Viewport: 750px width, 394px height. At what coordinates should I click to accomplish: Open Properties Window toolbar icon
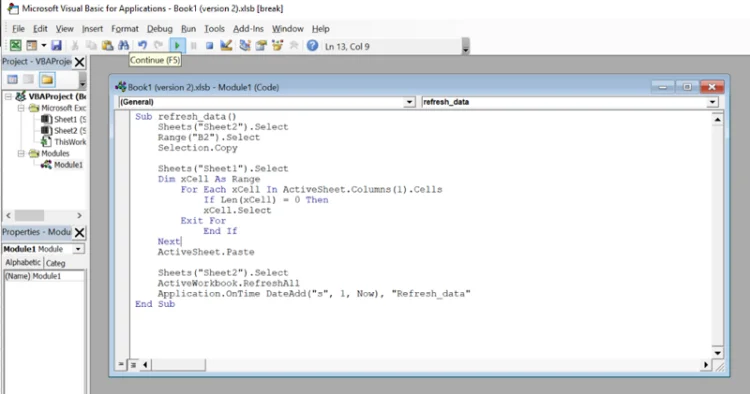pyautogui.click(x=261, y=45)
